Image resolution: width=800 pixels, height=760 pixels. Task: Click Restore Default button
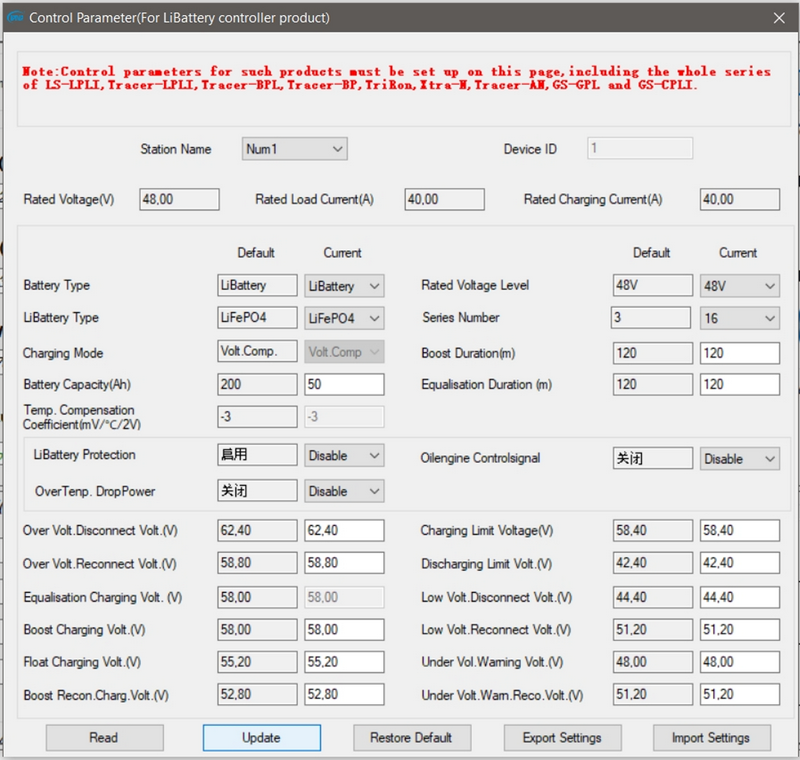(x=411, y=738)
